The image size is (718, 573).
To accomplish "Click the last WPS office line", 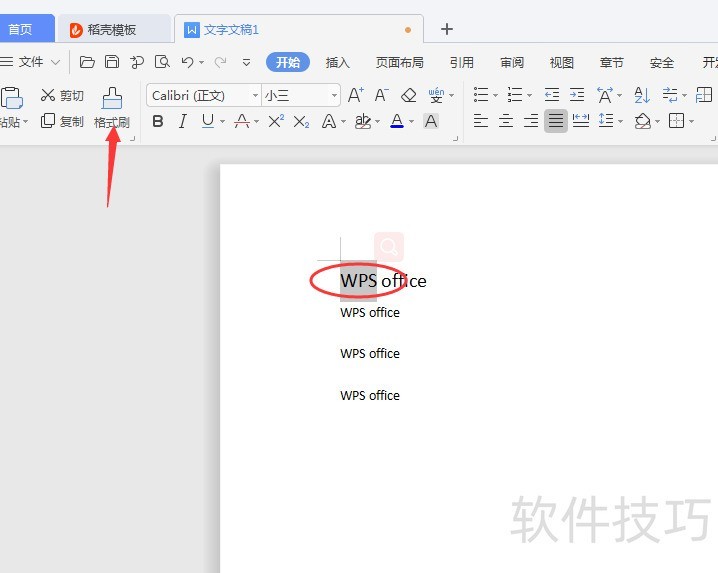I will [370, 395].
